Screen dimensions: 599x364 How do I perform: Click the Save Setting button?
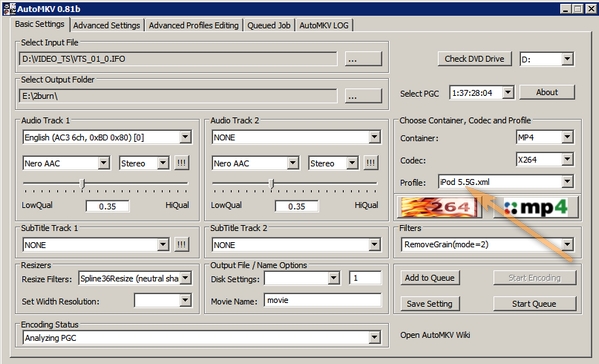(x=430, y=304)
